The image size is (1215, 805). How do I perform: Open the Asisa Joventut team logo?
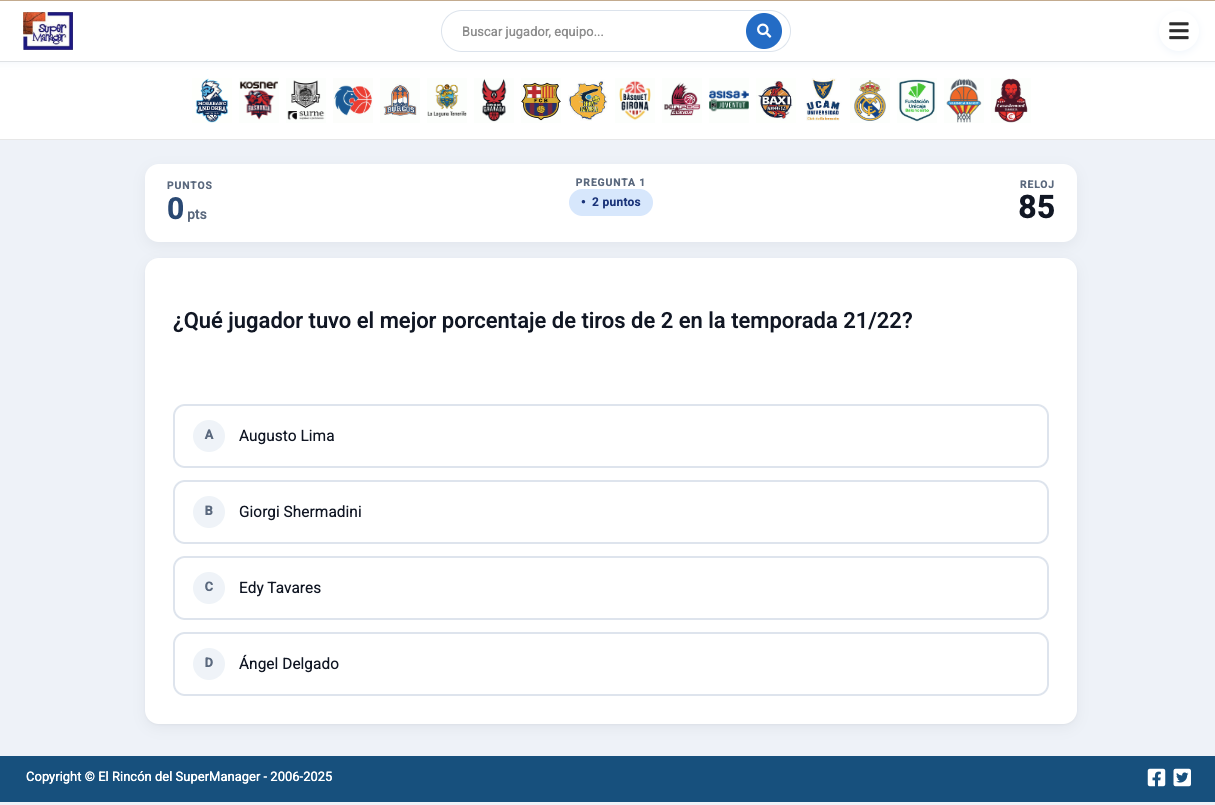729,101
